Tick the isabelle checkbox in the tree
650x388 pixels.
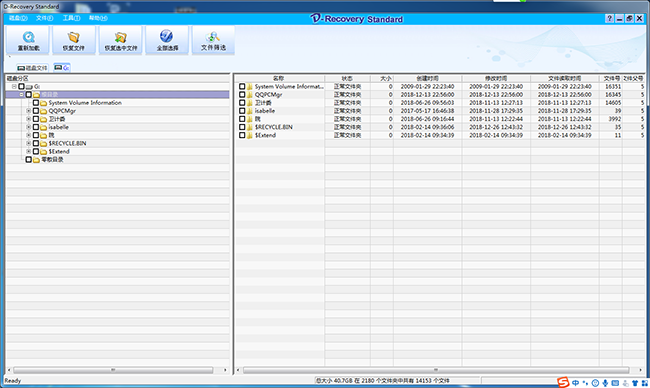(x=36, y=127)
